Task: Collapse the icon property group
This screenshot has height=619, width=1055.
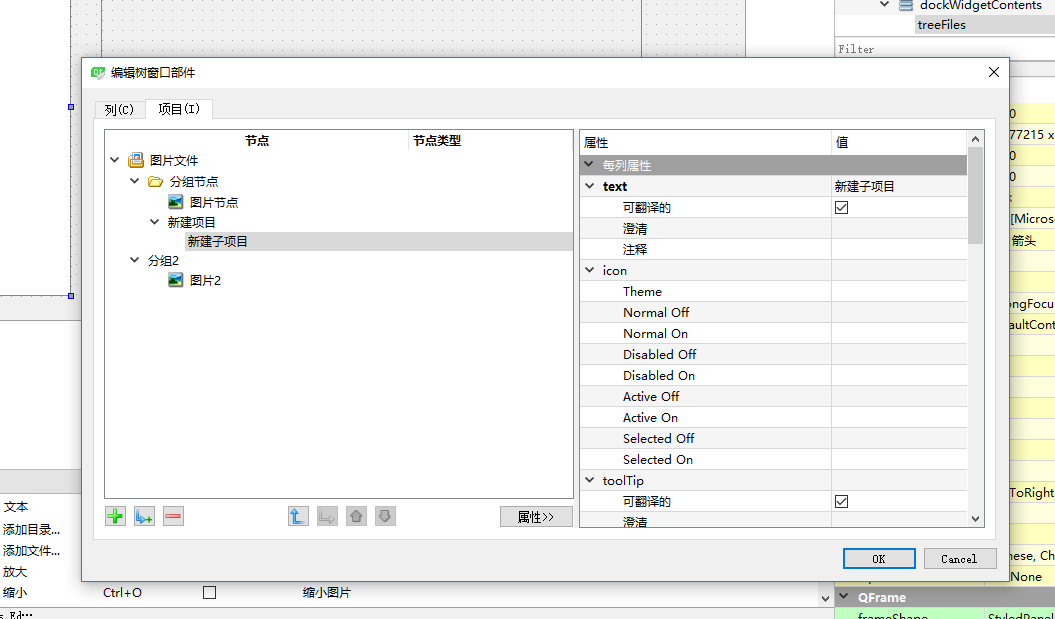Action: [x=590, y=270]
